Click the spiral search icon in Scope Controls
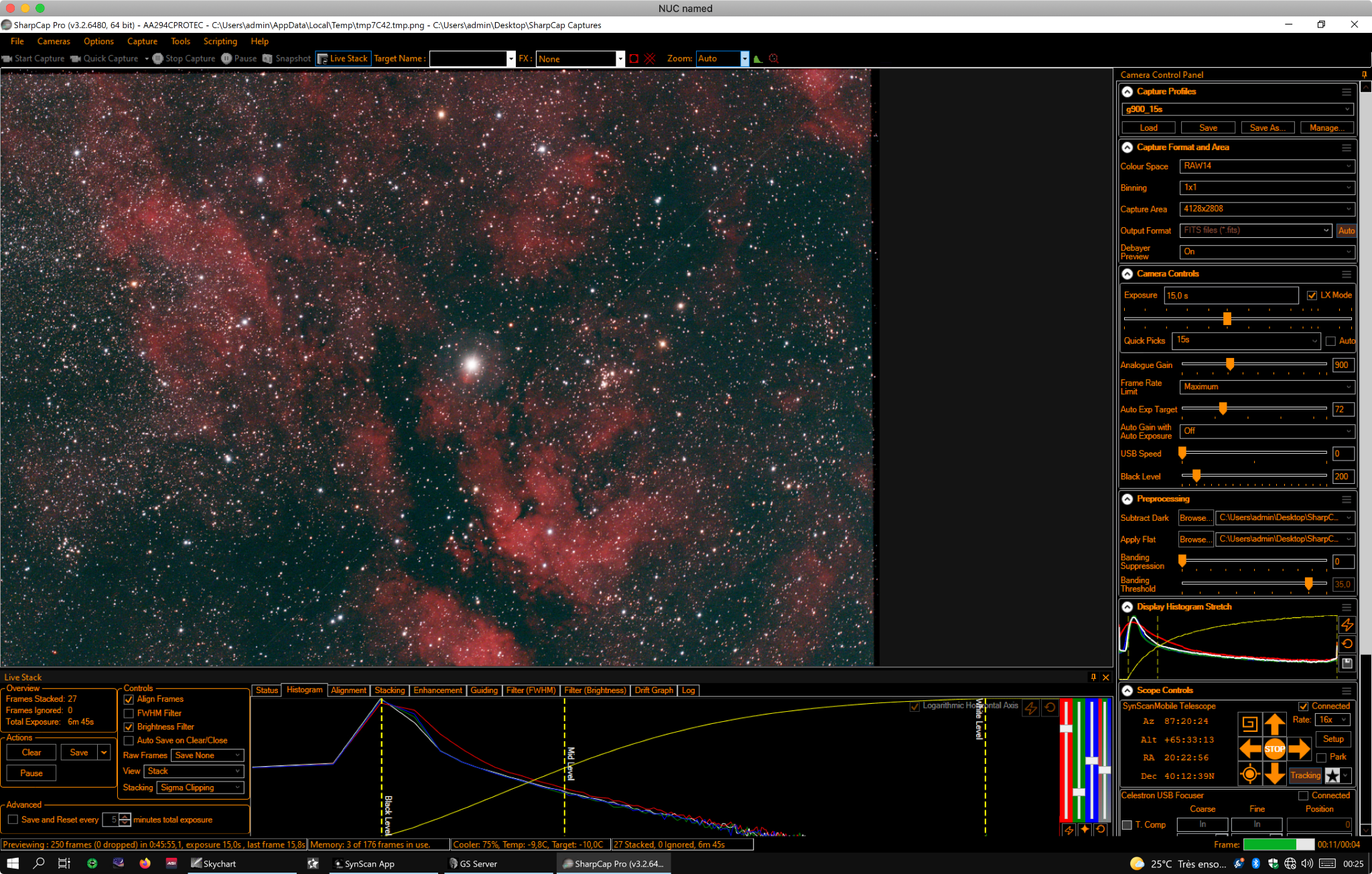 coord(1249,724)
